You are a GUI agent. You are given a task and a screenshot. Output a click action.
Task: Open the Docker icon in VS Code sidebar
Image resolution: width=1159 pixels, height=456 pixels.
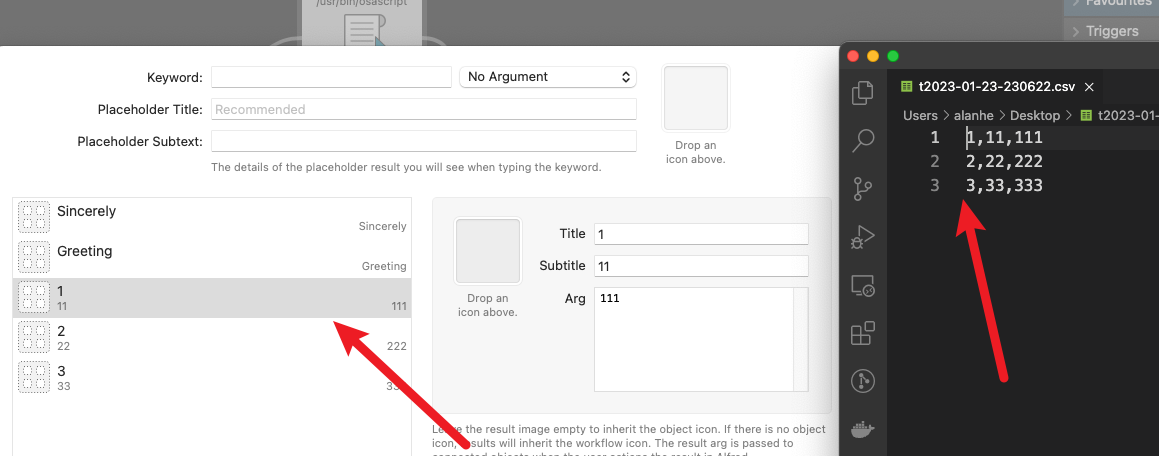click(x=863, y=429)
